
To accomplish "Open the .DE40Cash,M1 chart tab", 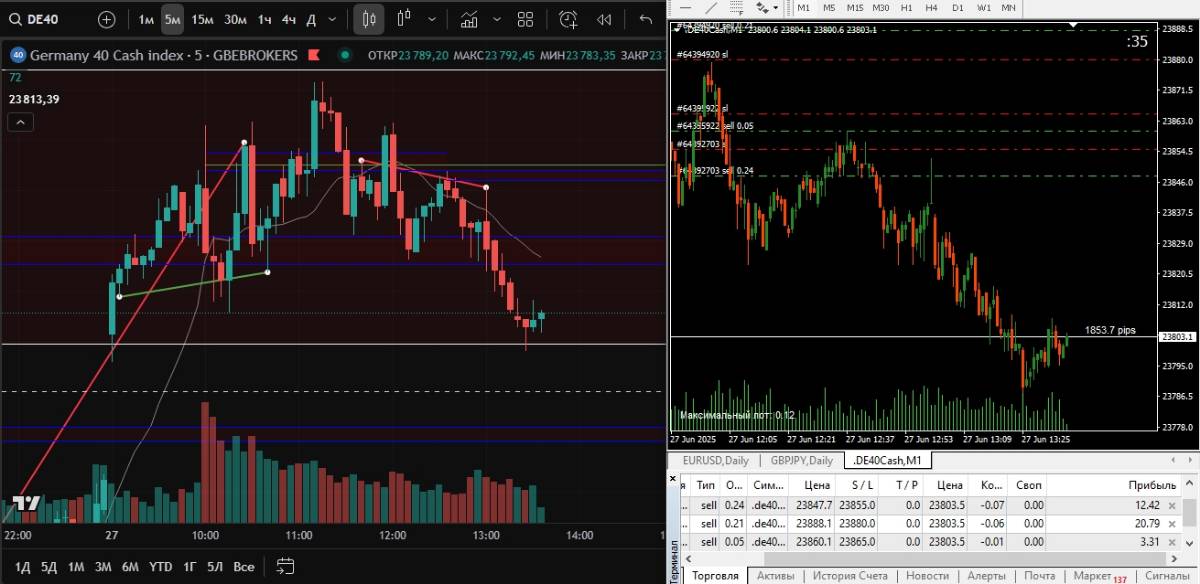I will click(887, 460).
